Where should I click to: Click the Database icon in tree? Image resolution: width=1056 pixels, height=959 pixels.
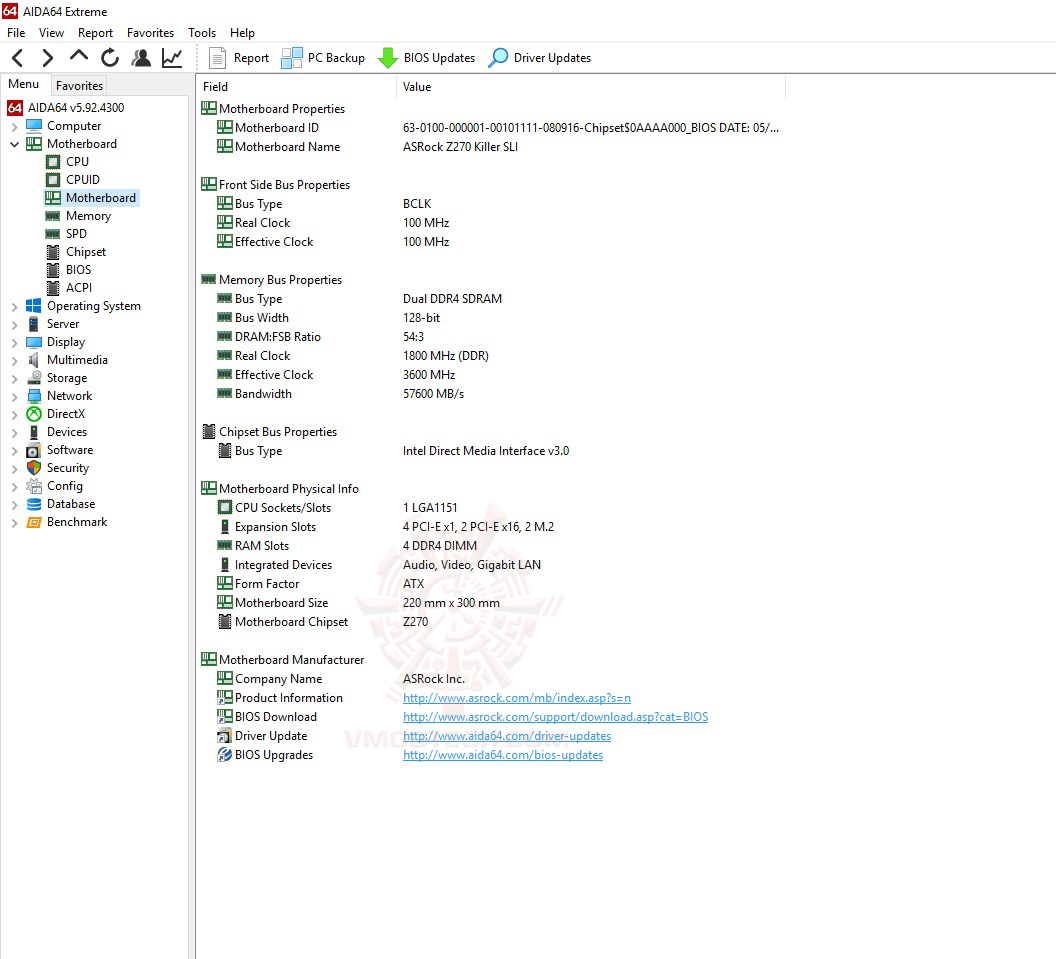[x=34, y=504]
